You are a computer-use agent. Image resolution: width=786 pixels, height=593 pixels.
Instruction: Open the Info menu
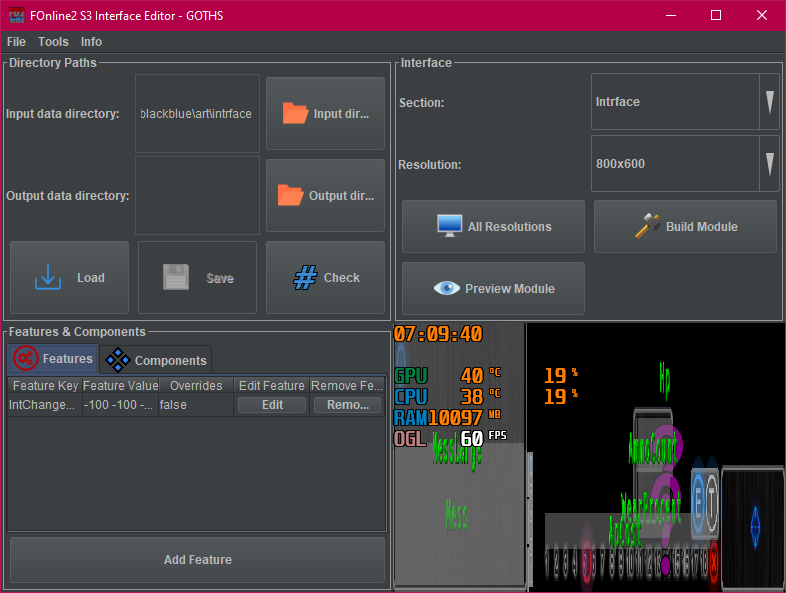(91, 42)
